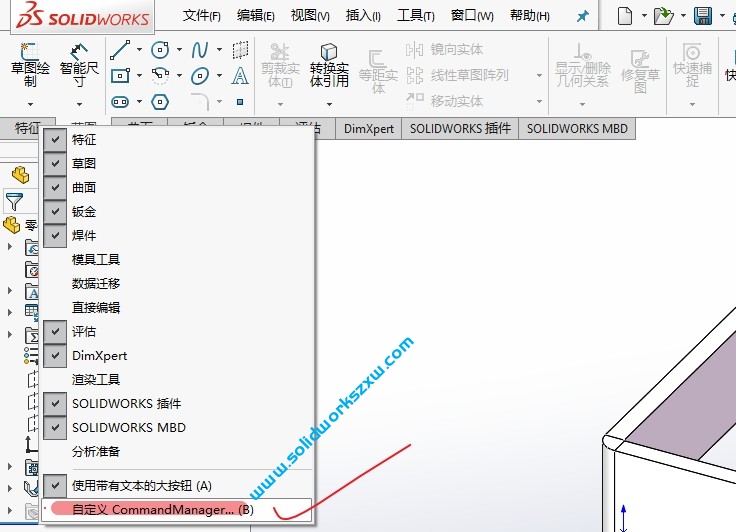The image size is (736, 532).
Task: Click Display/Delete Relations (显示/删除几何关系)
Action: point(583,65)
